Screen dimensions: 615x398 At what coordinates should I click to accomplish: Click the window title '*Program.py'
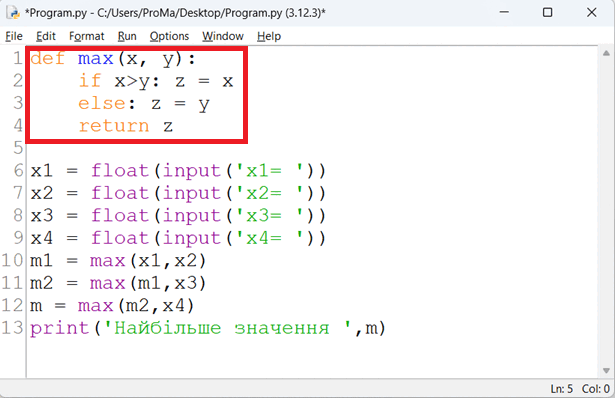click(56, 13)
